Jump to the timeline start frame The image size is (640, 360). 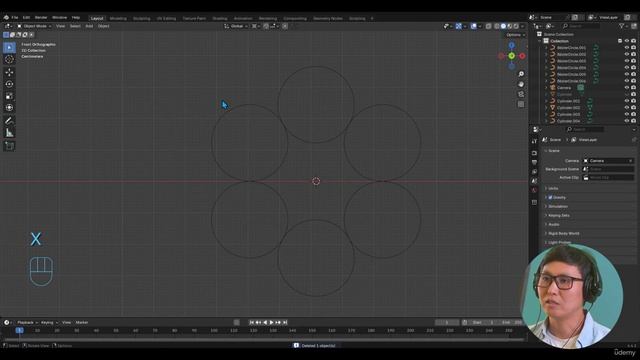click(251, 322)
